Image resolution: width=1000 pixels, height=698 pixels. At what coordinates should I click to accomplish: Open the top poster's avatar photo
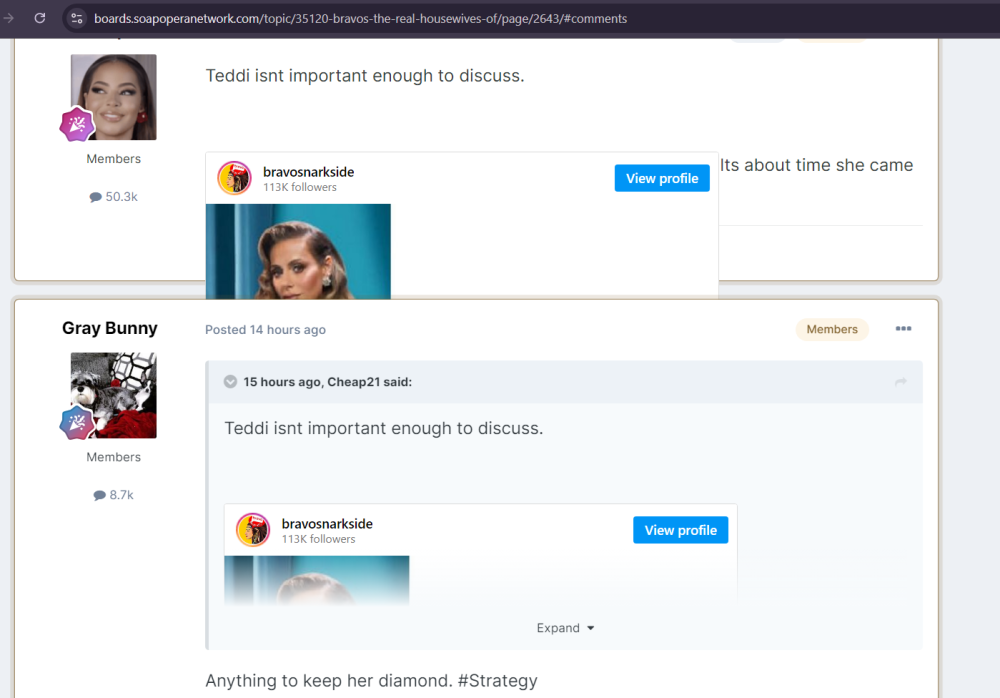tap(114, 96)
